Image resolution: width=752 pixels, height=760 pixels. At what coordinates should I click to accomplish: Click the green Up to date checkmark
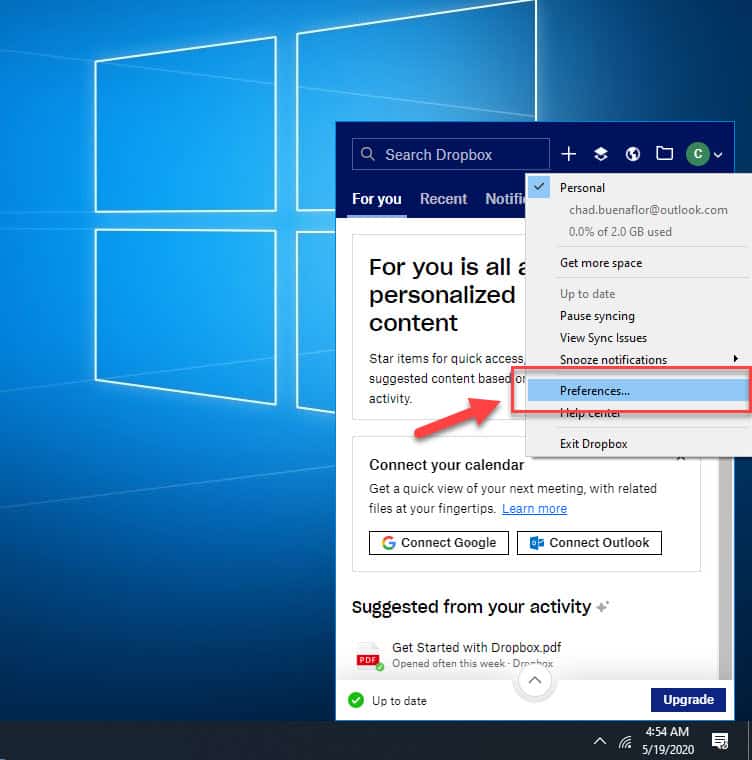click(x=356, y=700)
